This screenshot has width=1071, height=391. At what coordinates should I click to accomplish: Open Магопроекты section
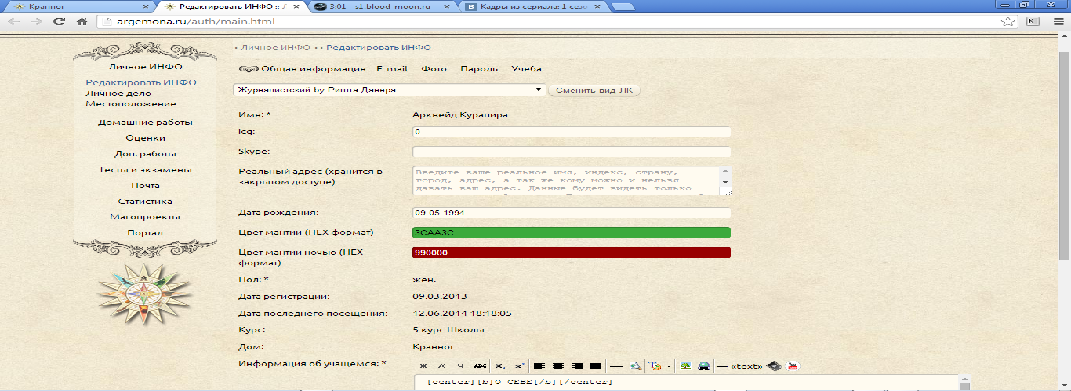145,217
